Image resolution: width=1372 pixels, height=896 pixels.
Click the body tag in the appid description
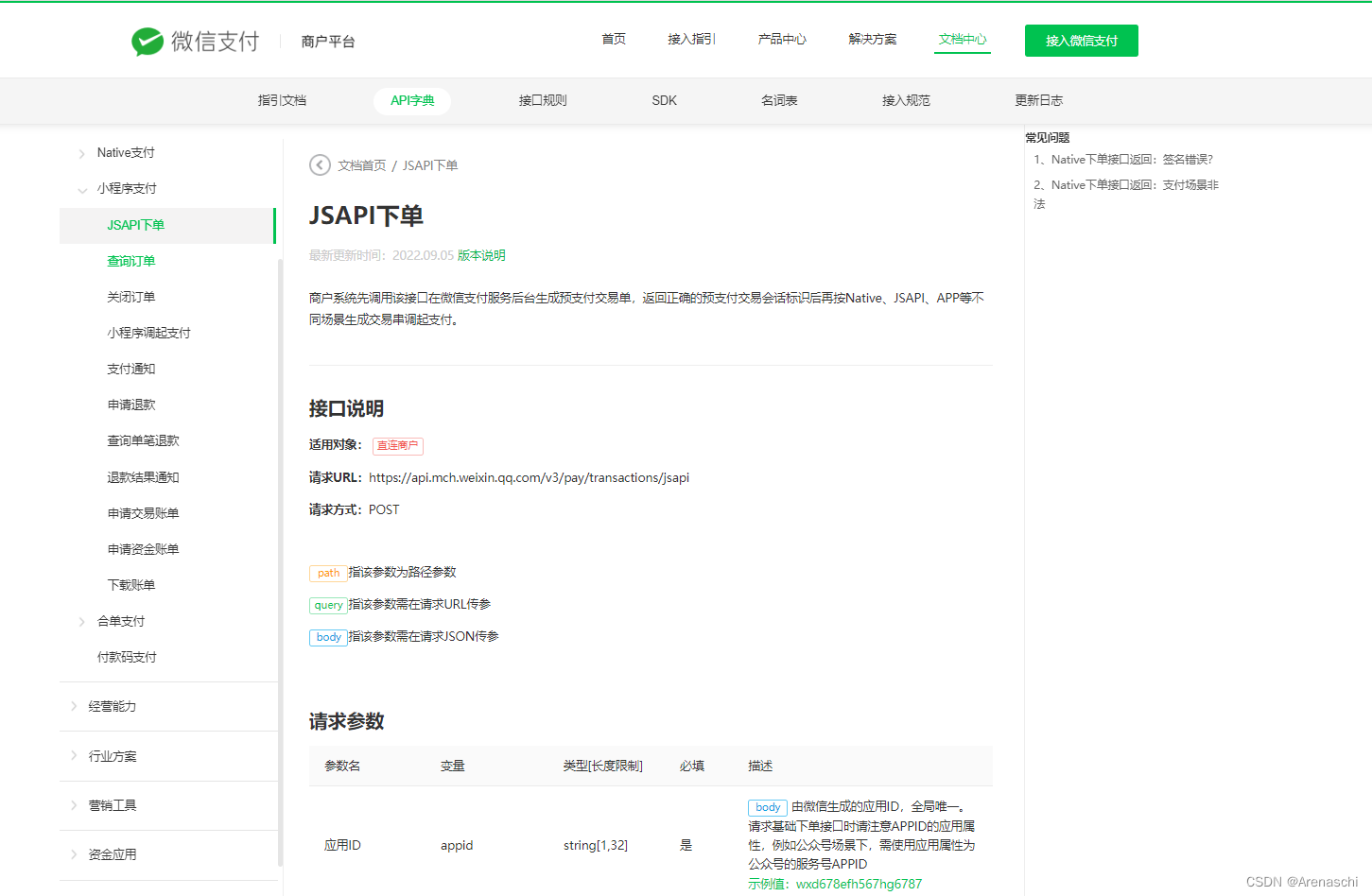(767, 807)
